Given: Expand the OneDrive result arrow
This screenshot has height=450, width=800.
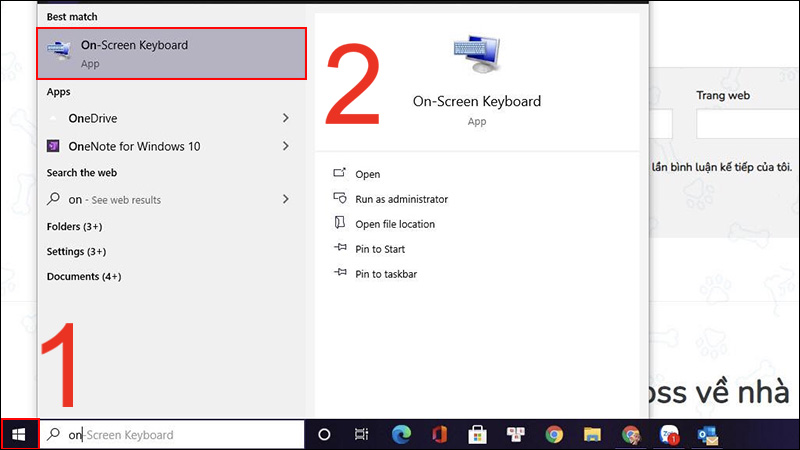Looking at the screenshot, I should pos(286,118).
